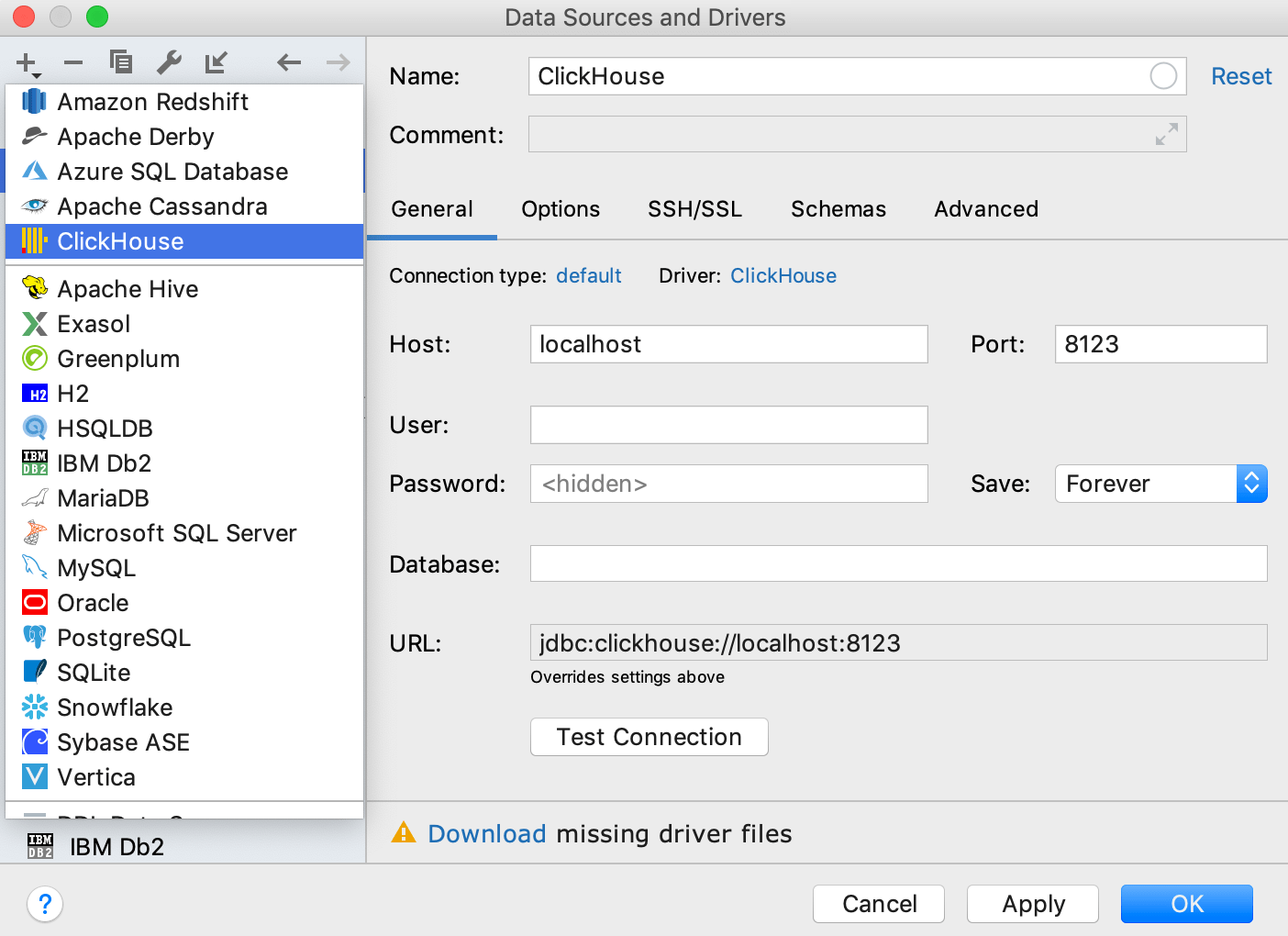Select the SQLite entry
The image size is (1288, 936).
184,673
